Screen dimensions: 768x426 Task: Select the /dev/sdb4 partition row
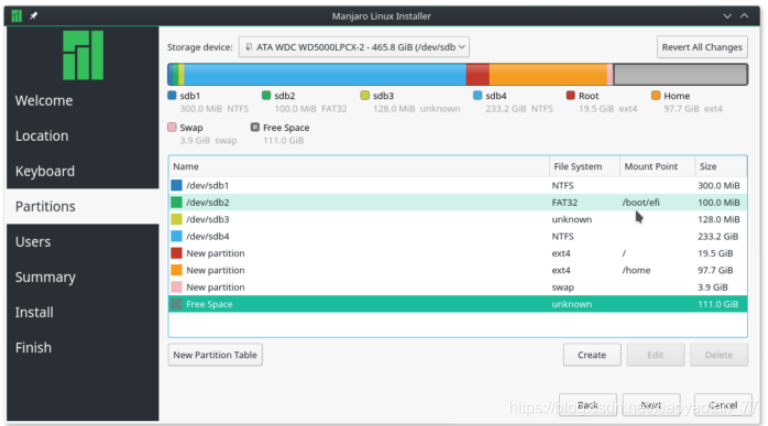coord(457,236)
